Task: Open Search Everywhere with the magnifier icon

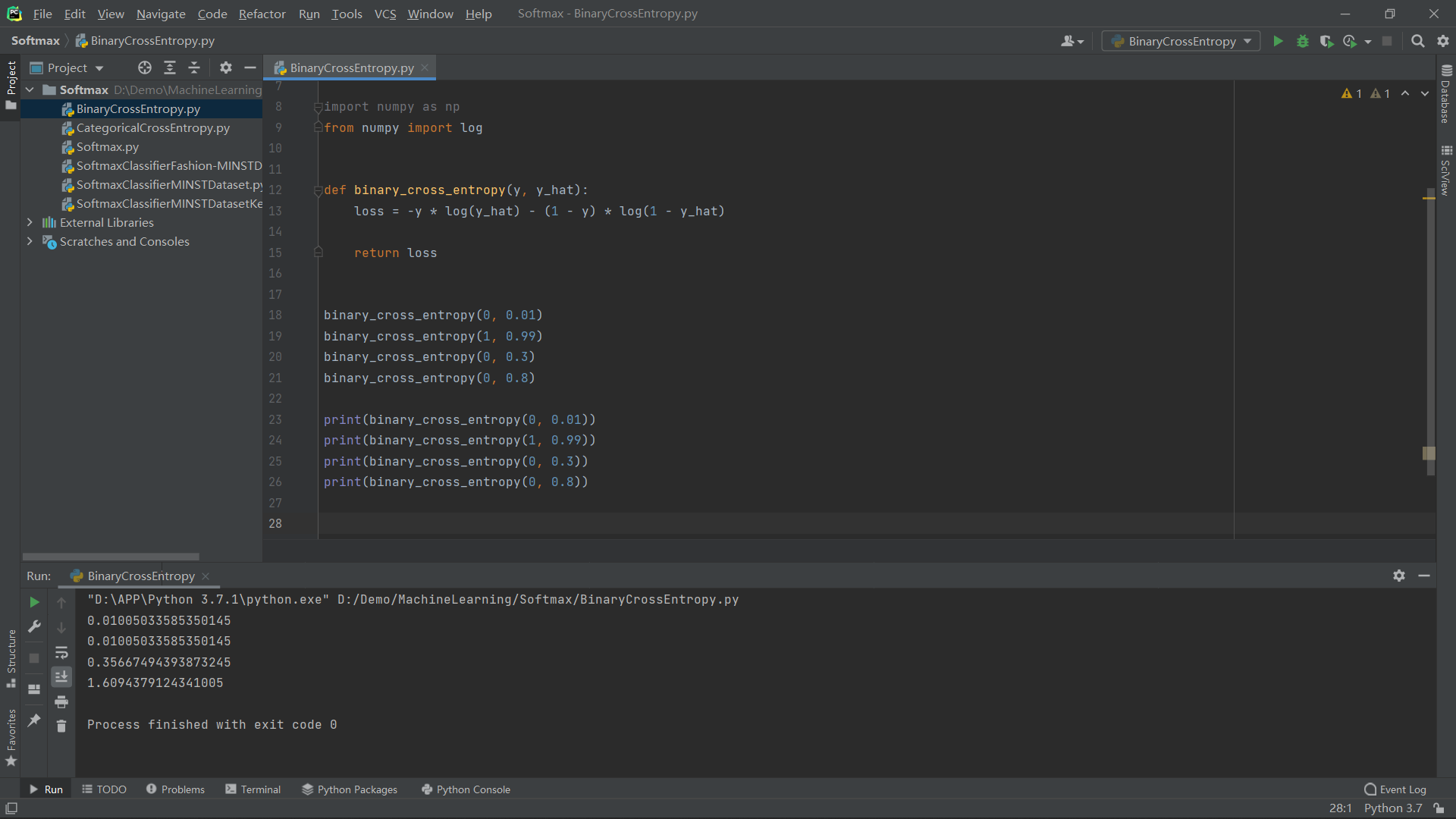Action: tap(1417, 41)
